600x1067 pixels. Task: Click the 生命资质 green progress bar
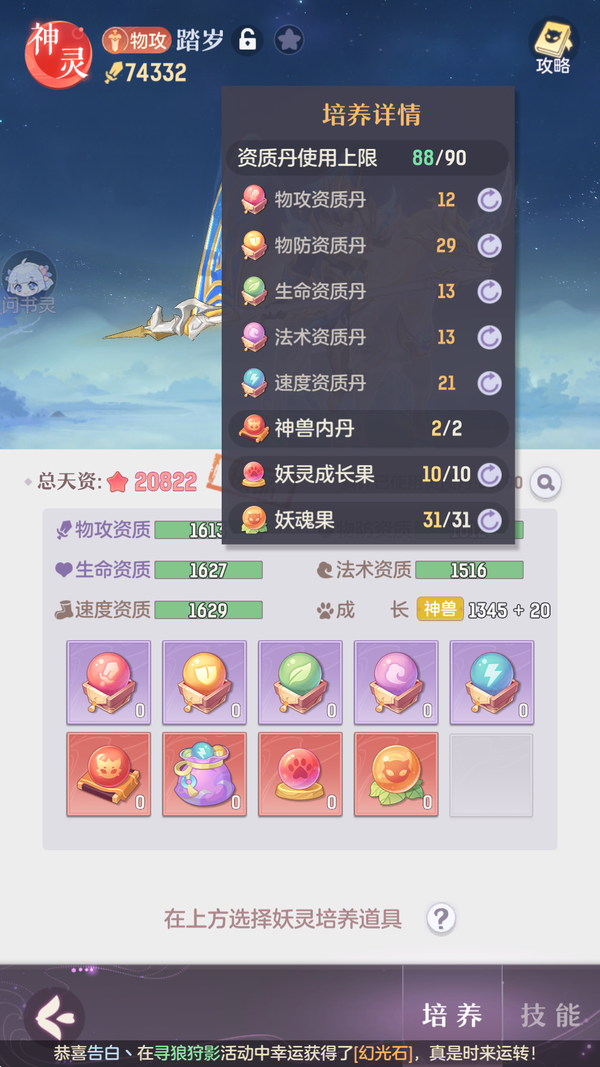[208, 570]
